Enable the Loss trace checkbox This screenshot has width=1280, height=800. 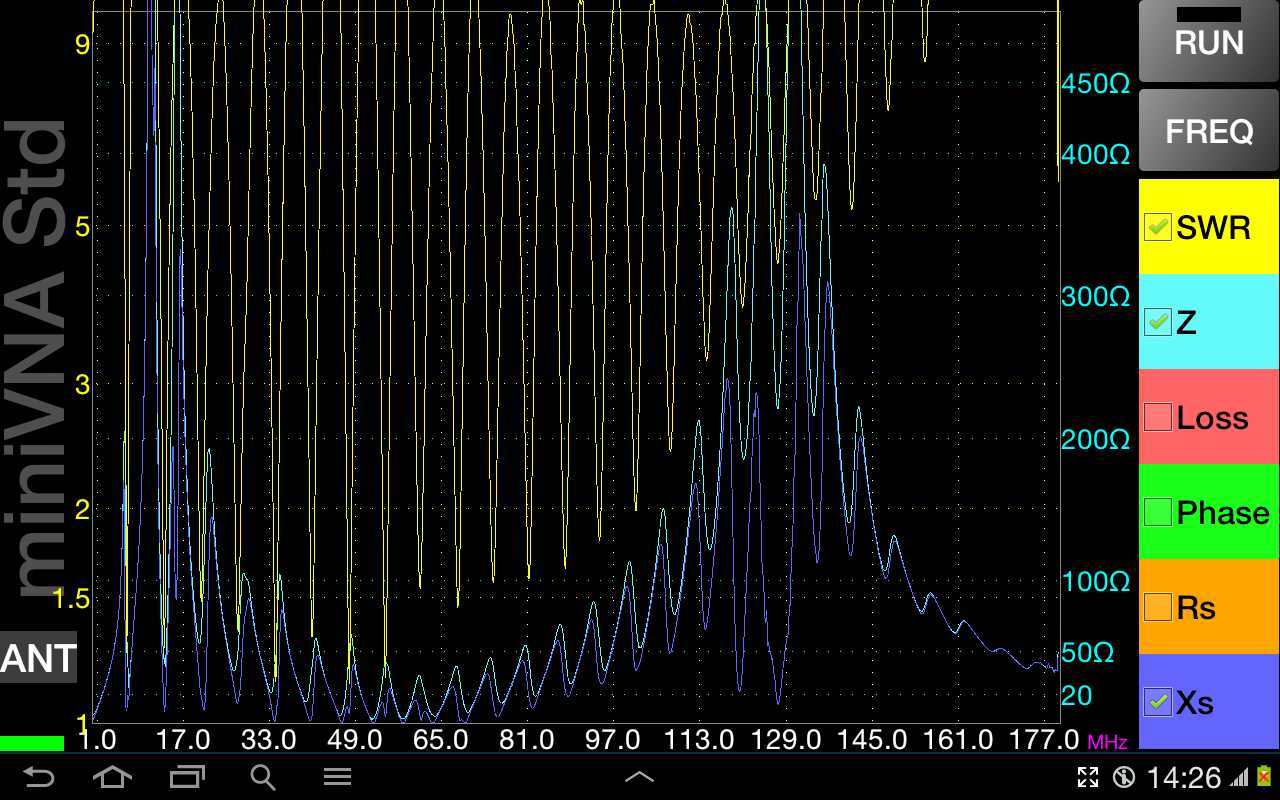[1157, 417]
